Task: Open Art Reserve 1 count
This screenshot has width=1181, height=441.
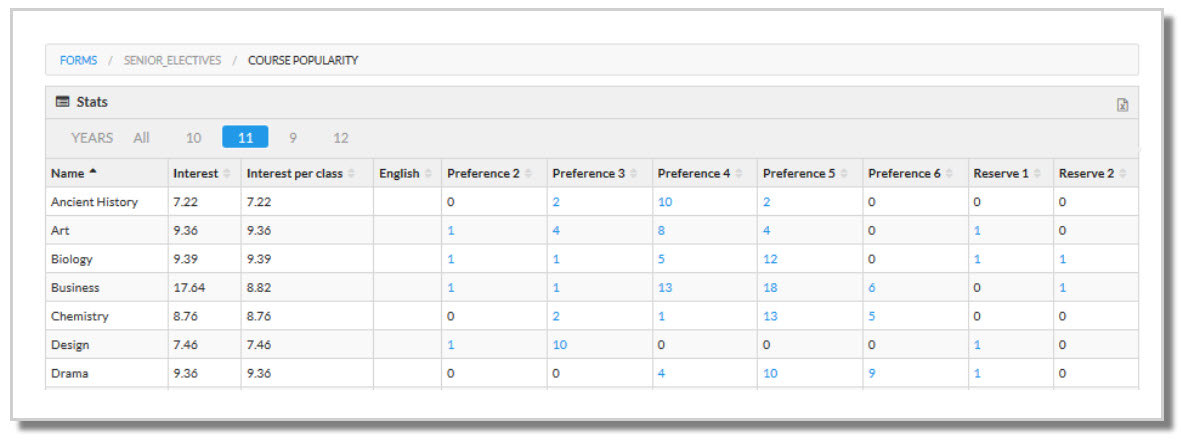Action: point(977,230)
